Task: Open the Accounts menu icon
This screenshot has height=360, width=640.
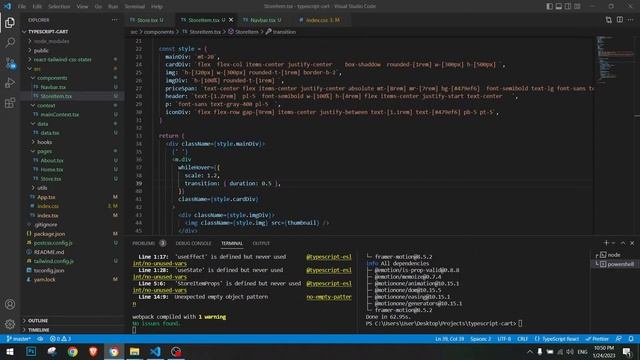Action: click(x=10, y=304)
